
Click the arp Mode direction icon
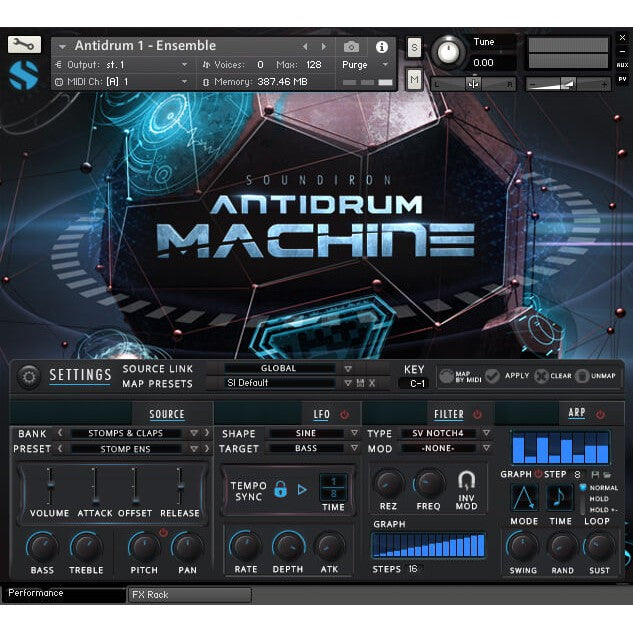click(524, 498)
